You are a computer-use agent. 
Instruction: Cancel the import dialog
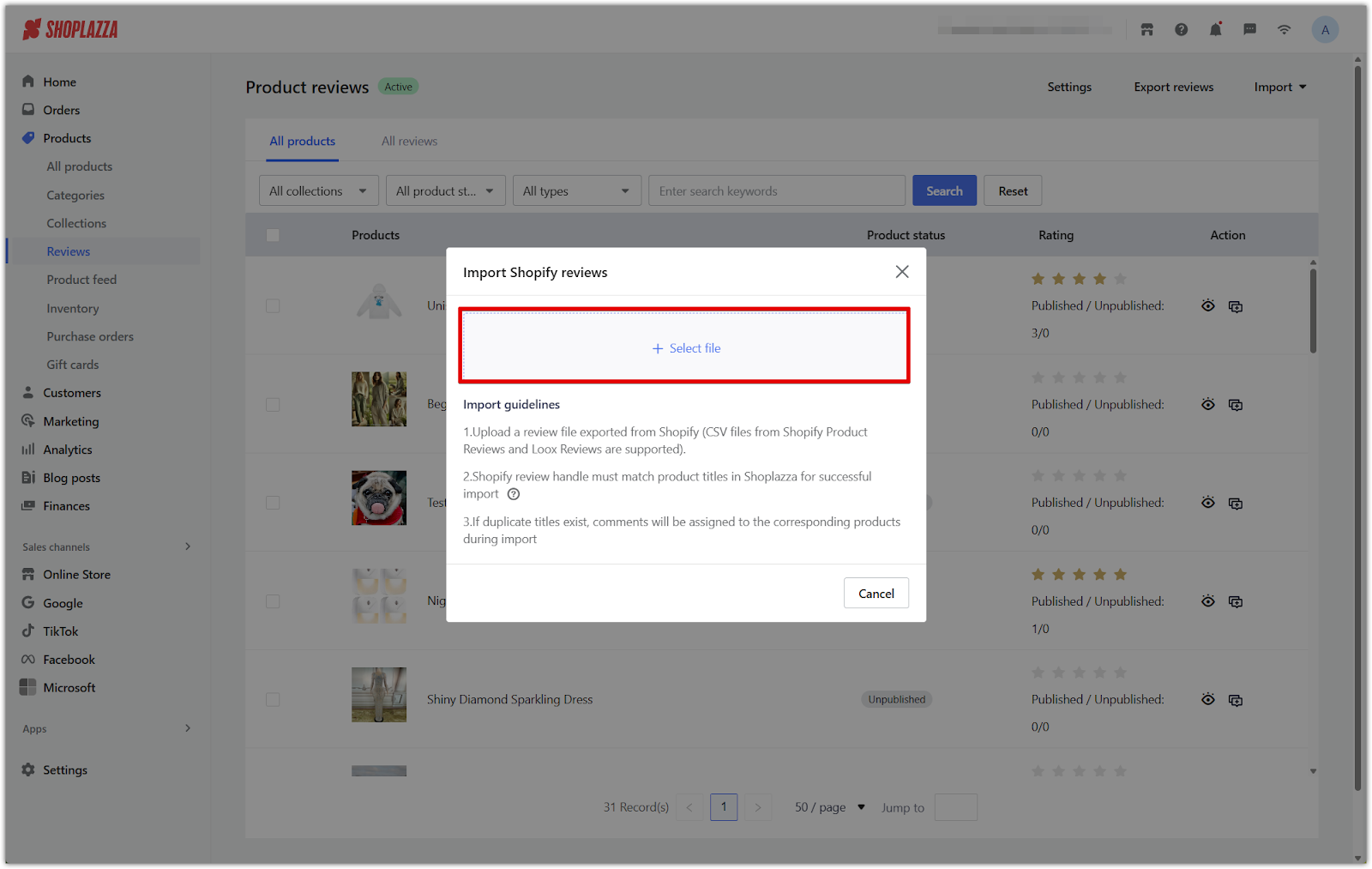pyautogui.click(x=876, y=594)
